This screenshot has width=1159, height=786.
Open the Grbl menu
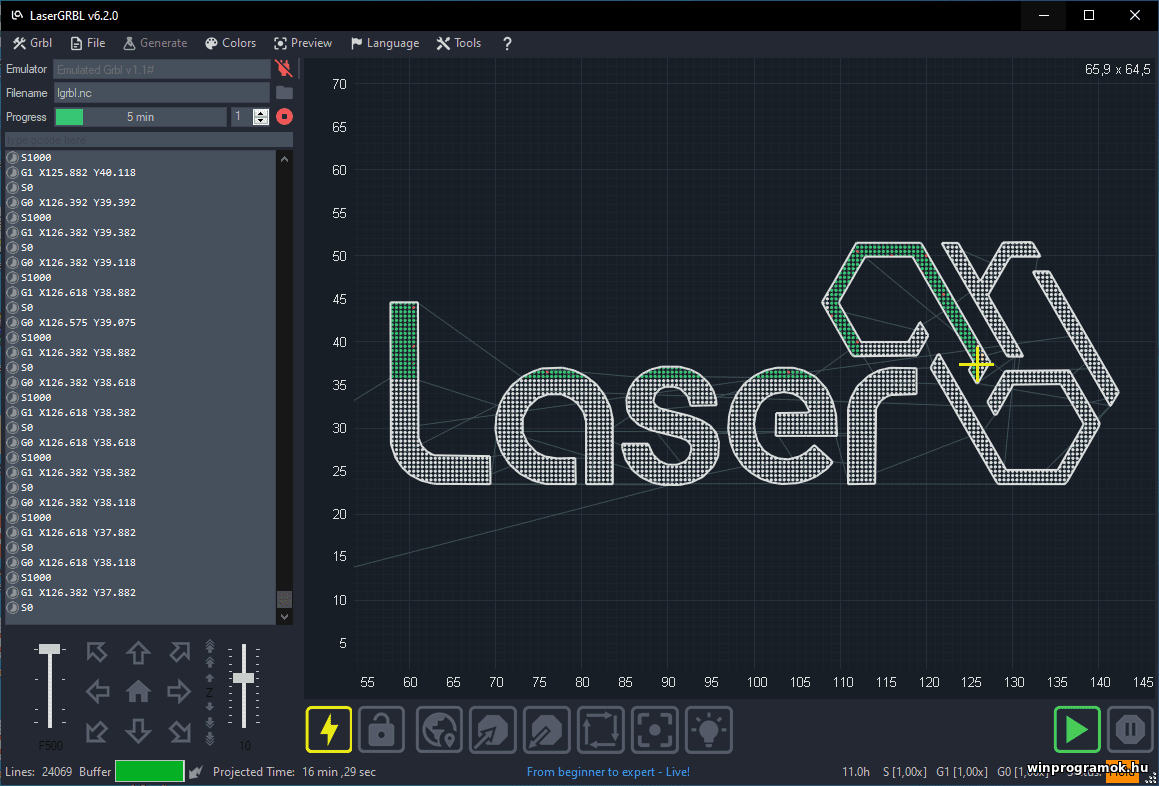tap(31, 43)
